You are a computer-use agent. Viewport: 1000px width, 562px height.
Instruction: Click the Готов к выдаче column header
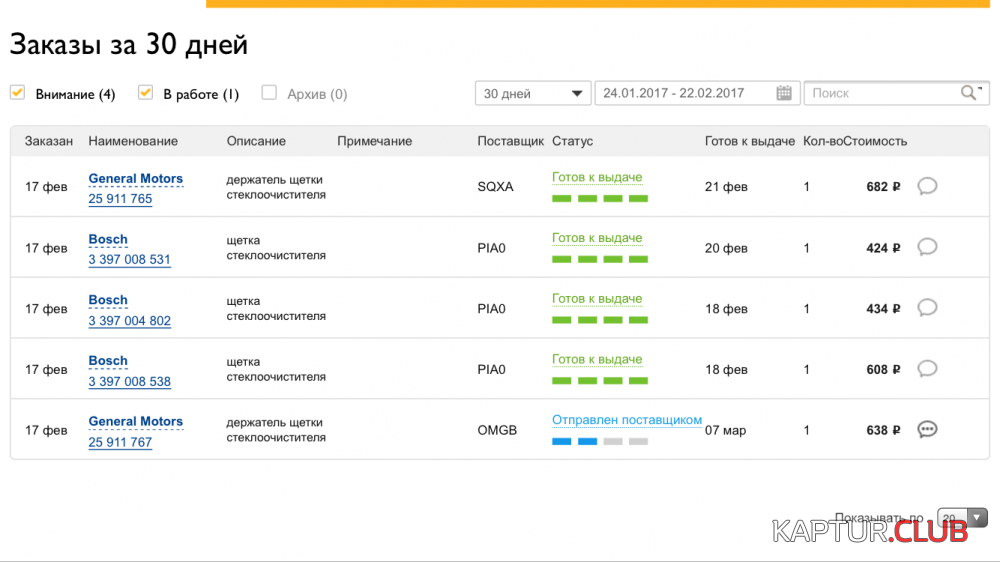[749, 141]
